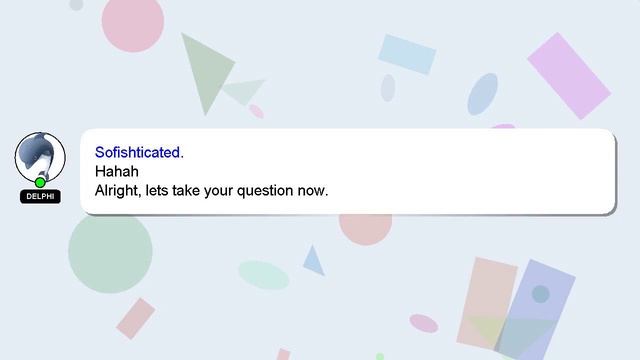Click the small grey ellipse near top
Image resolution: width=640 pixels, height=360 pixels.
click(x=388, y=88)
